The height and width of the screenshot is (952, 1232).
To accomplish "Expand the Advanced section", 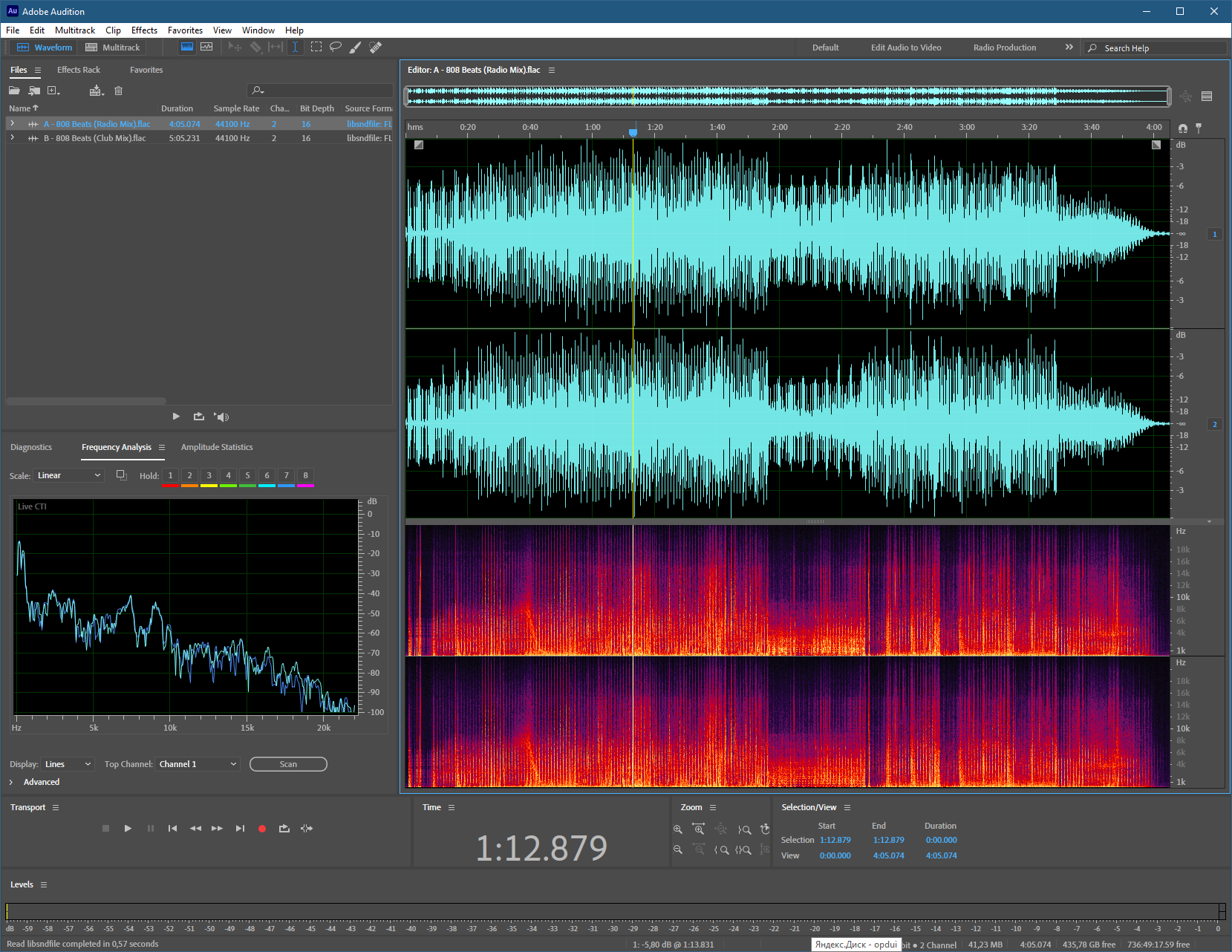I will tap(41, 782).
